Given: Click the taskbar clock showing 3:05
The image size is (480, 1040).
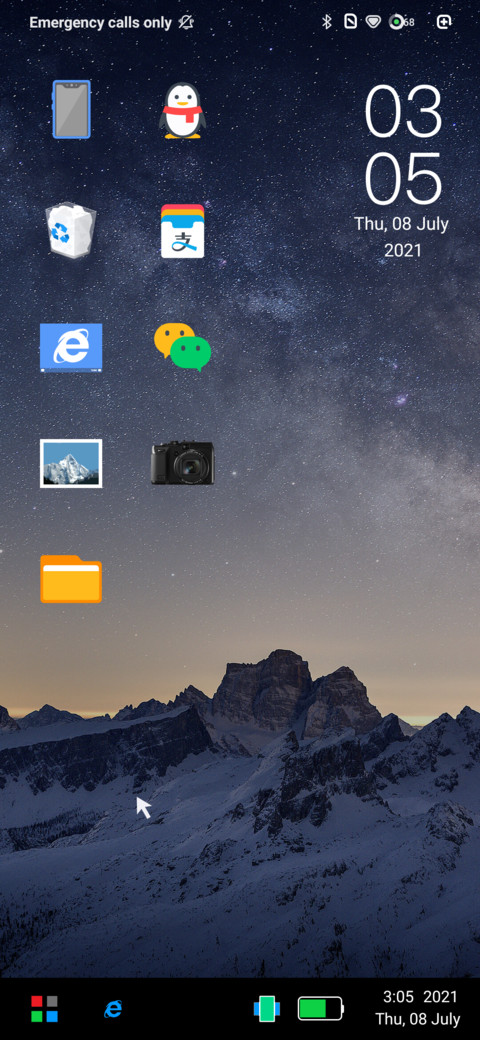Looking at the screenshot, I should click(398, 997).
